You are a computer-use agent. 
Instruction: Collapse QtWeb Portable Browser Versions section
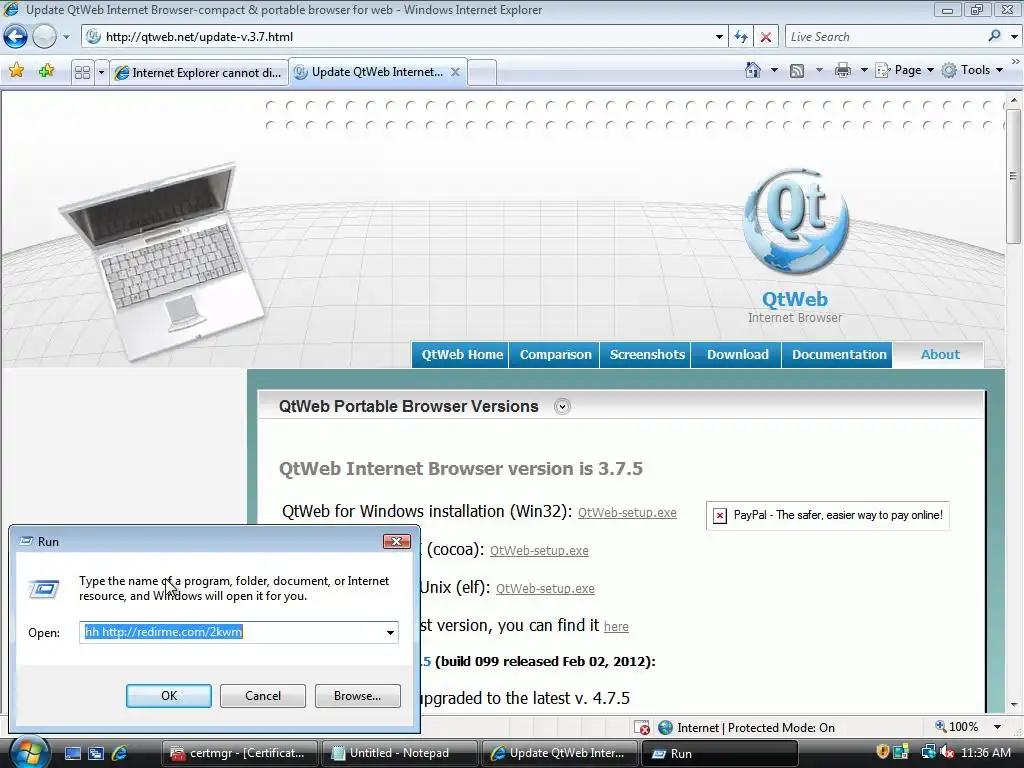(x=562, y=406)
